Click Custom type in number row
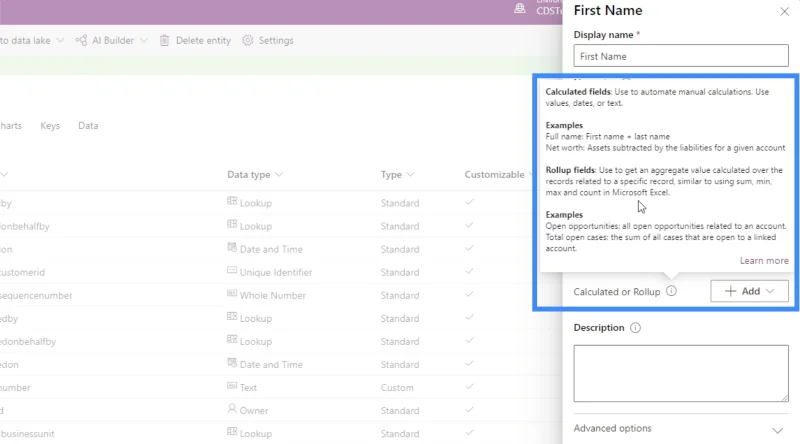 397,388
